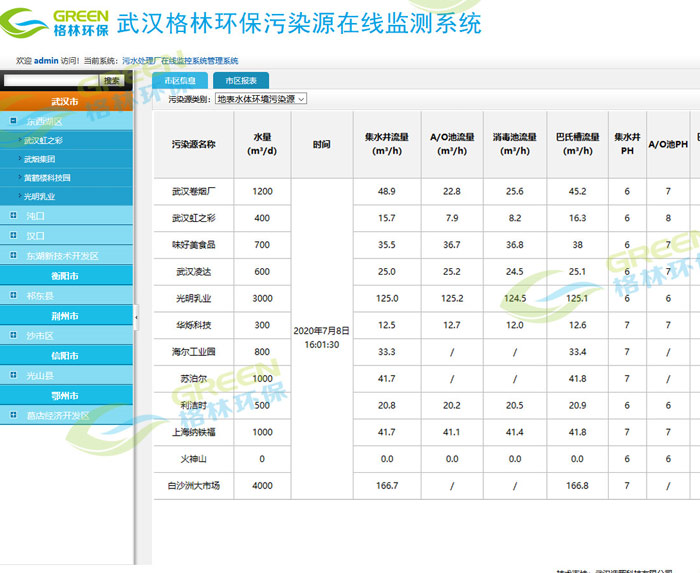
Task: Select the 武汉市 city header
Action: tap(66, 101)
